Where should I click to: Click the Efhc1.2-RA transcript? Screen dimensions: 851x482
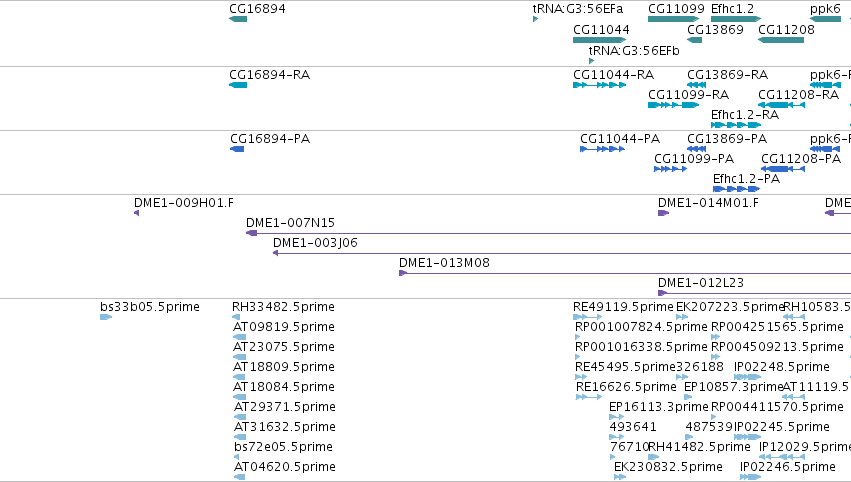click(736, 125)
